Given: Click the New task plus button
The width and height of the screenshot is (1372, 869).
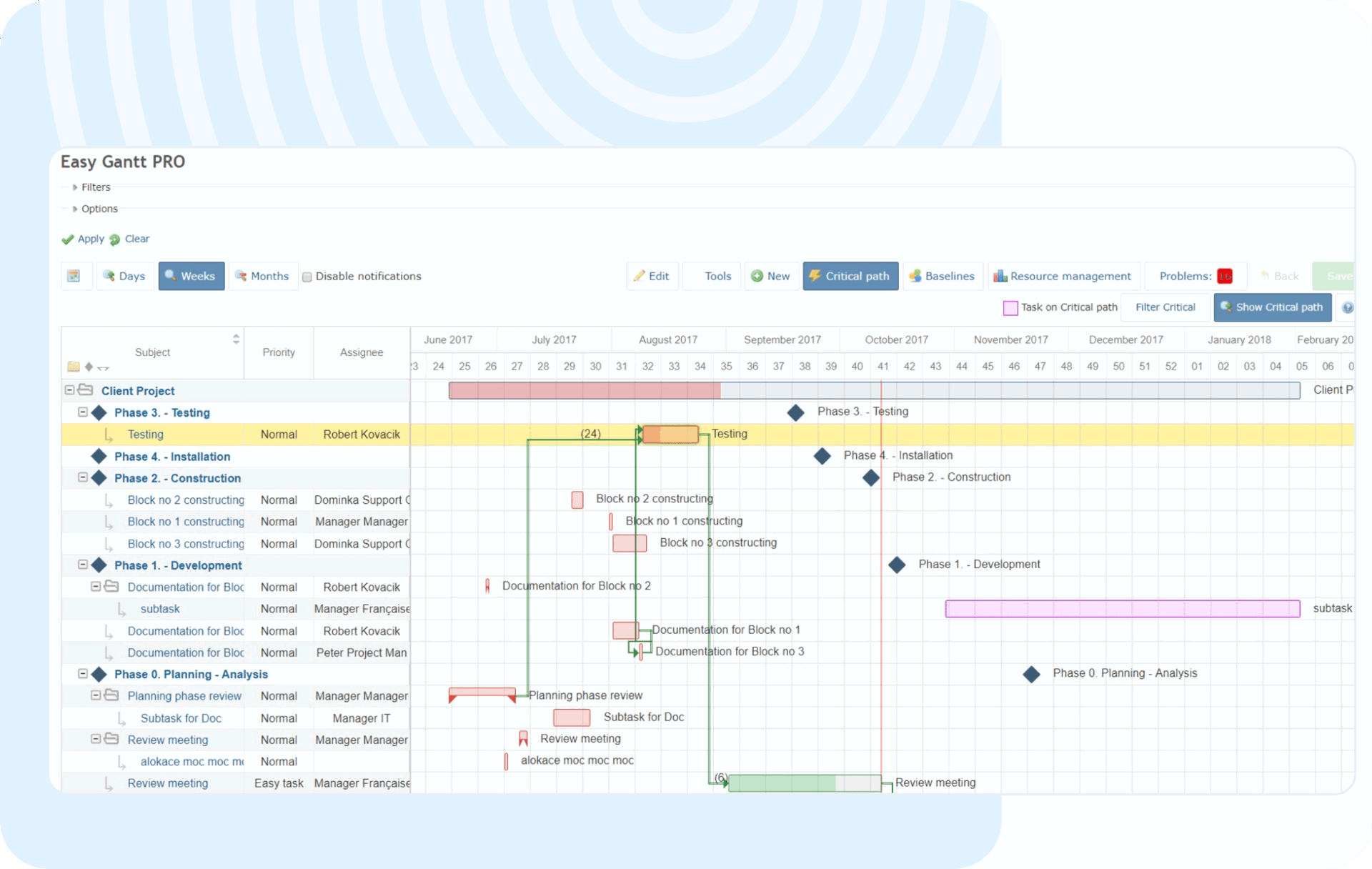Looking at the screenshot, I should 770,276.
